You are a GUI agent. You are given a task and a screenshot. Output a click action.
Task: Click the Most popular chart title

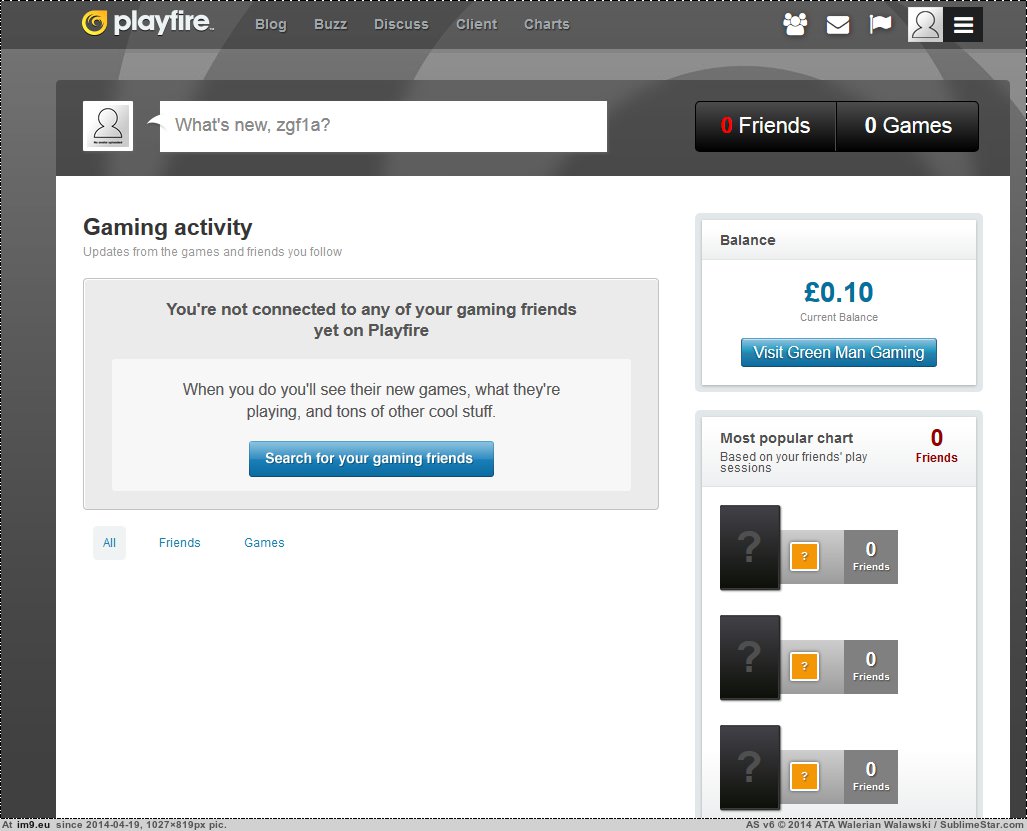pos(787,438)
